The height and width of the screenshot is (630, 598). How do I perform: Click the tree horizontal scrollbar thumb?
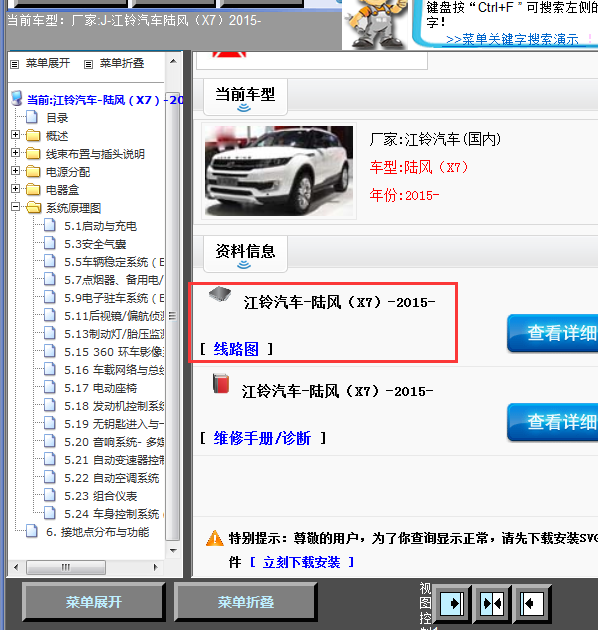(x=66, y=567)
